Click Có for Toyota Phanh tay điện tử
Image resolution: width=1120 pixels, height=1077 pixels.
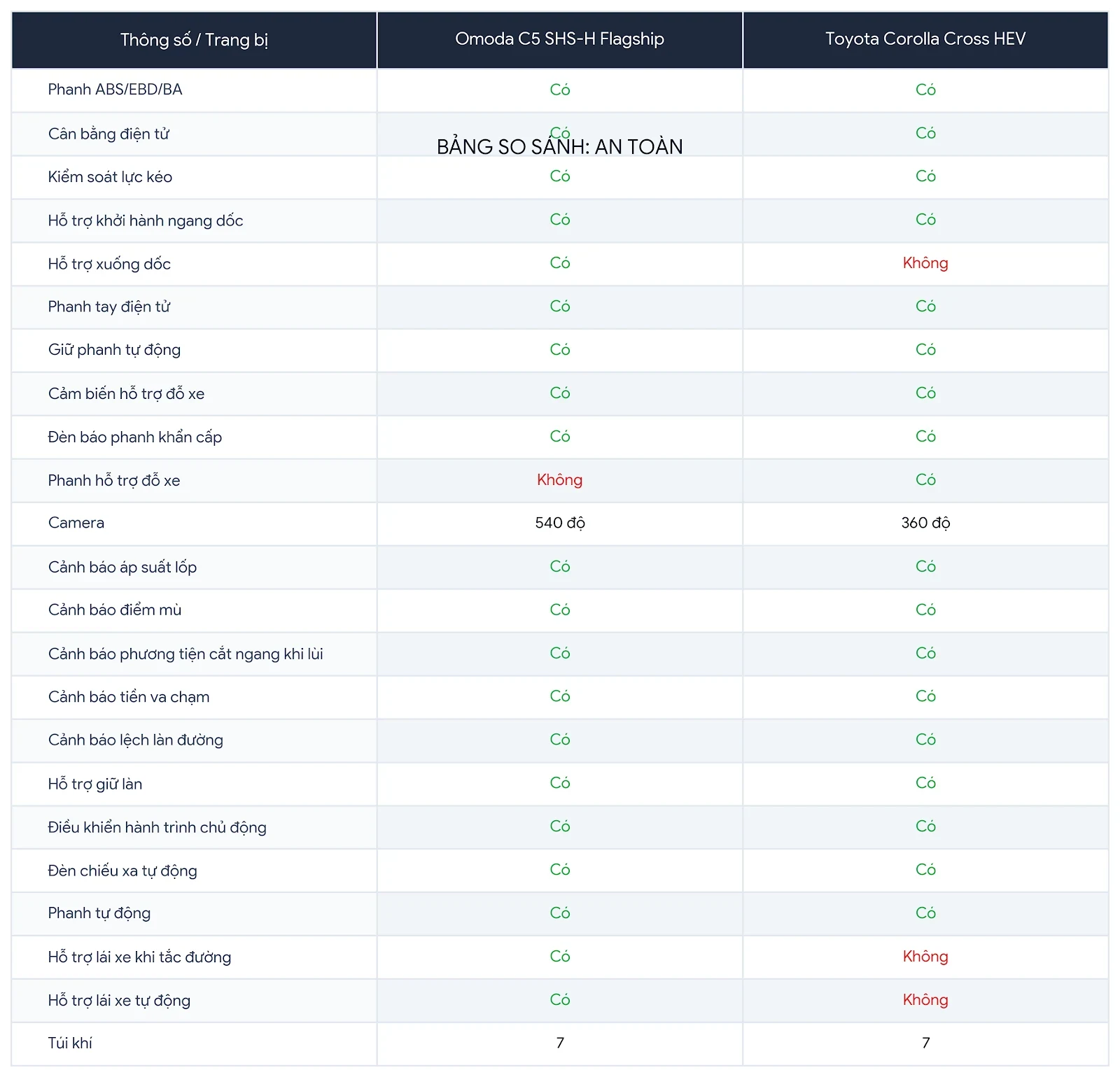click(925, 307)
